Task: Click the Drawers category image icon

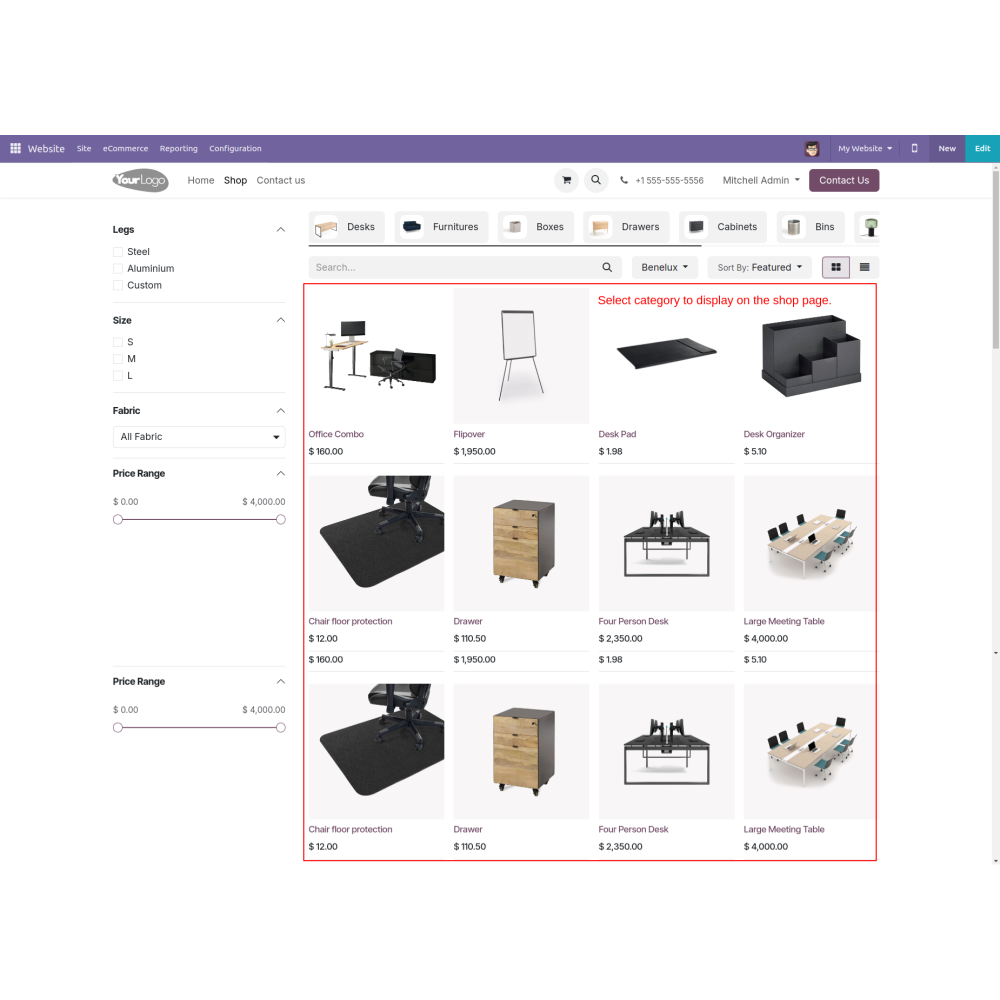Action: (x=600, y=227)
